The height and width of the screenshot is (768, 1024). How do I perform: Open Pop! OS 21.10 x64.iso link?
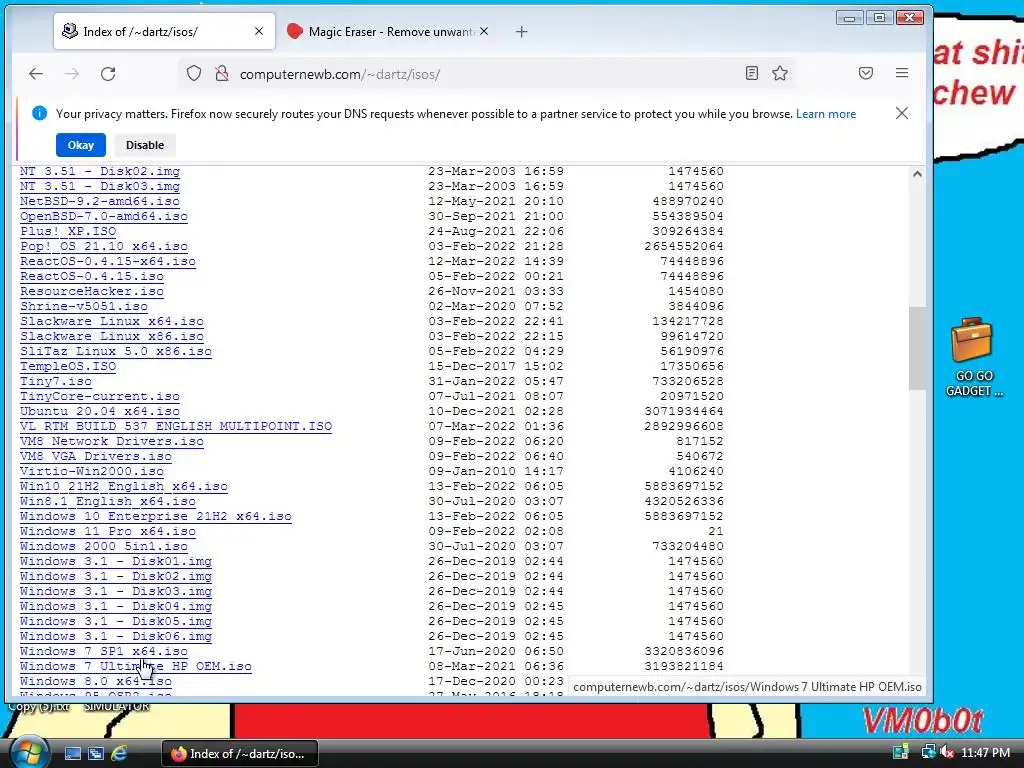tap(104, 246)
